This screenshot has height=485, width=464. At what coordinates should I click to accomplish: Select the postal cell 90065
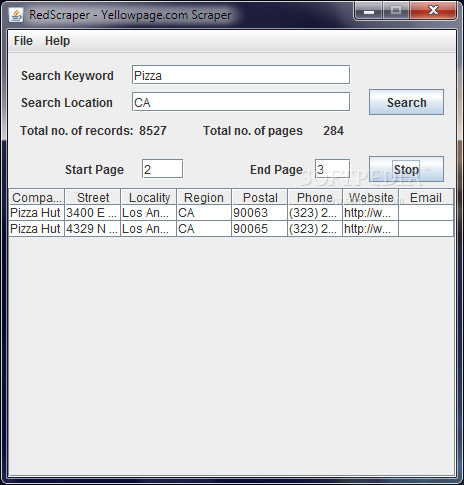pyautogui.click(x=260, y=229)
